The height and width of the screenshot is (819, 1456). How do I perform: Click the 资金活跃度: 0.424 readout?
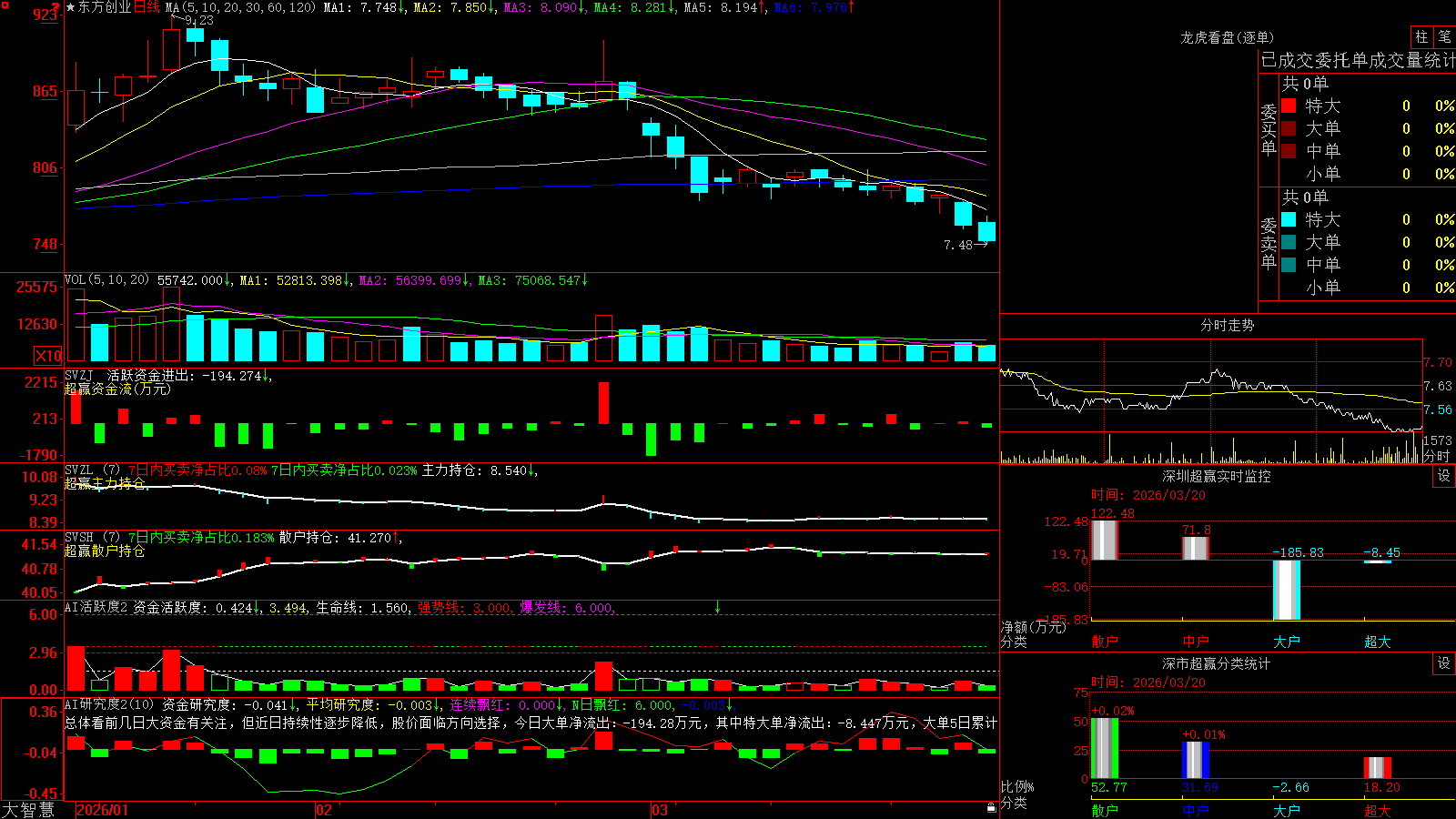point(193,608)
